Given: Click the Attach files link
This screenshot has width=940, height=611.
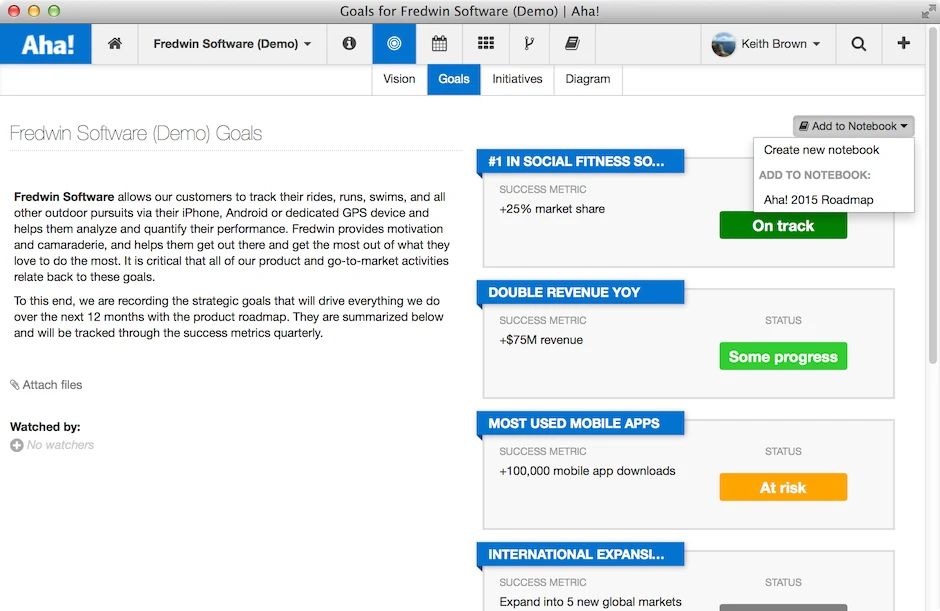Looking at the screenshot, I should click(x=52, y=385).
